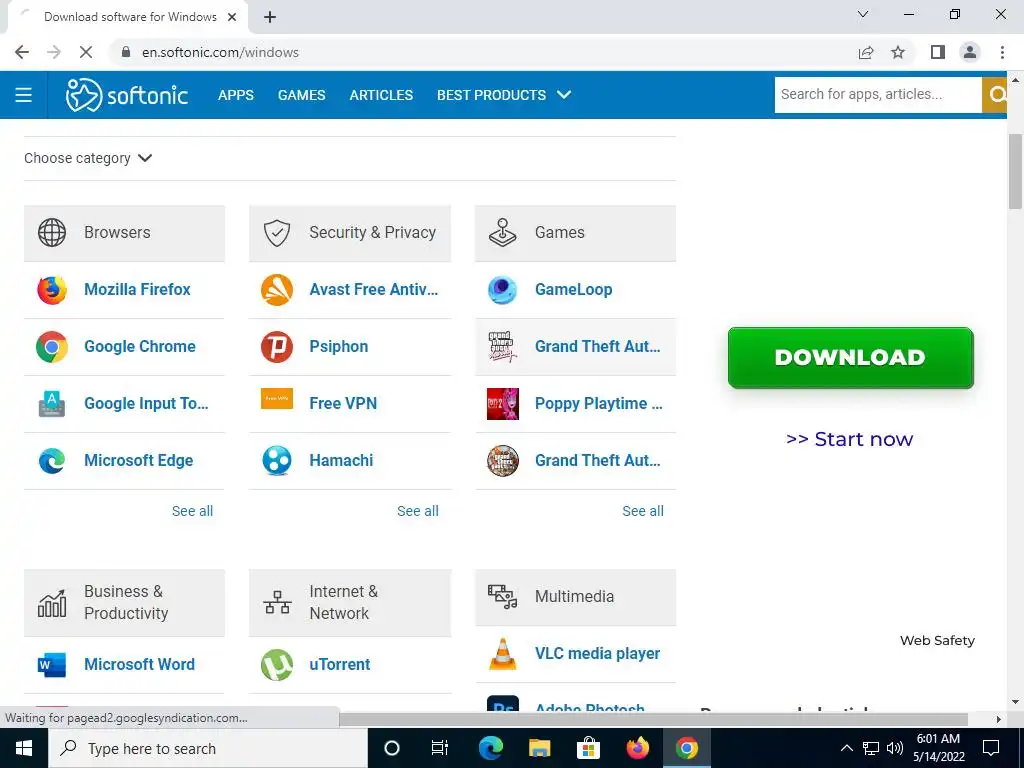1024x768 pixels.
Task: Click the Google Input Tools icon
Action: pos(52,404)
